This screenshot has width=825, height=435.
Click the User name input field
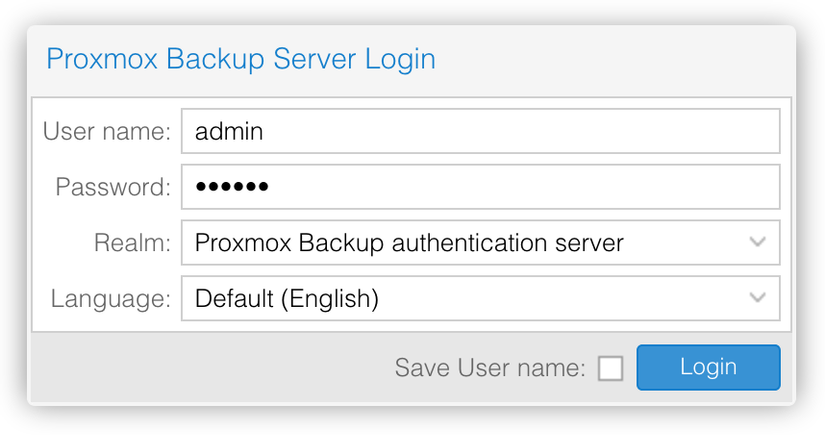pyautogui.click(x=480, y=131)
